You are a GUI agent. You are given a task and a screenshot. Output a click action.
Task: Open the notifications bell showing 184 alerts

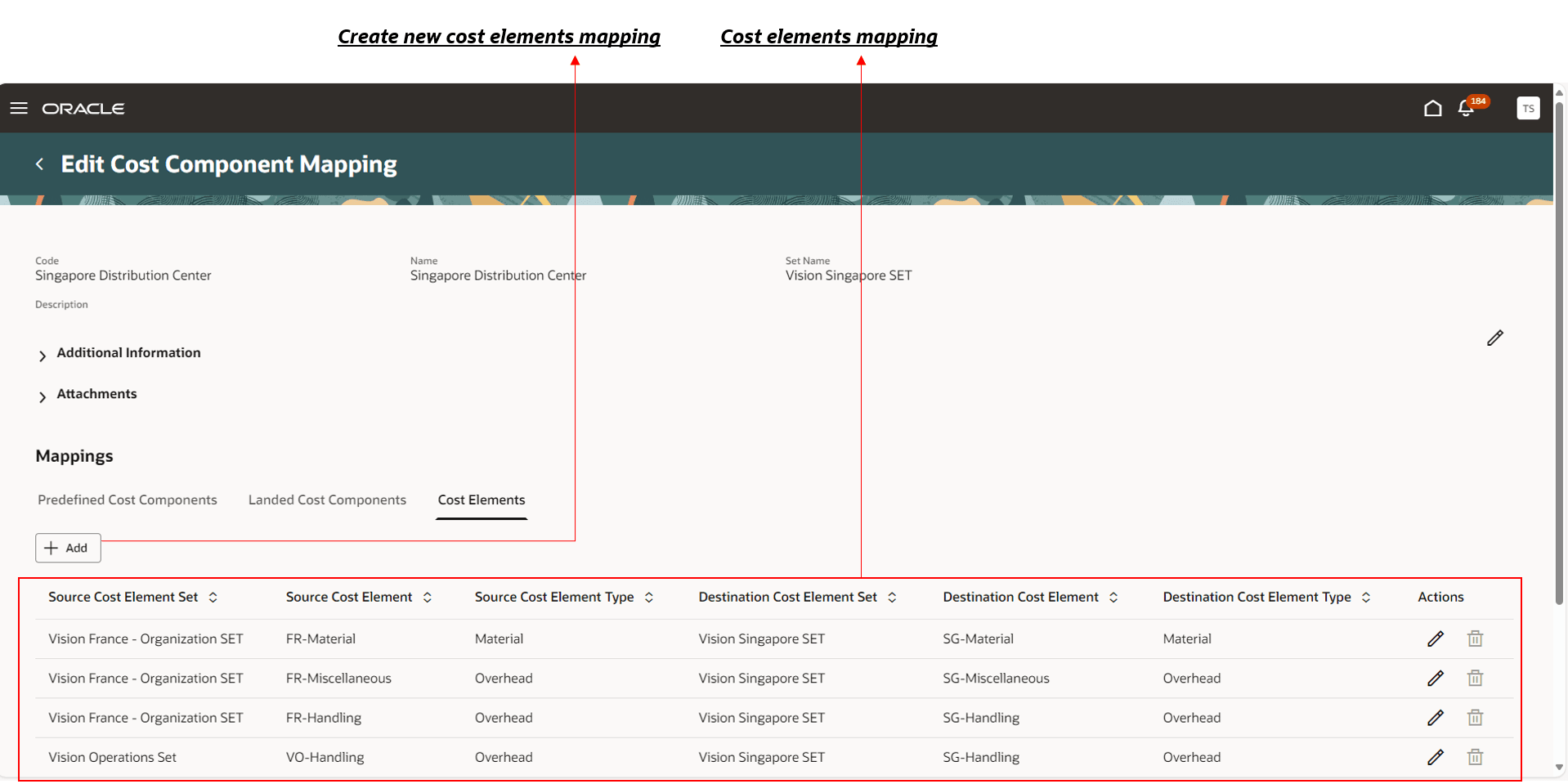(x=1466, y=107)
